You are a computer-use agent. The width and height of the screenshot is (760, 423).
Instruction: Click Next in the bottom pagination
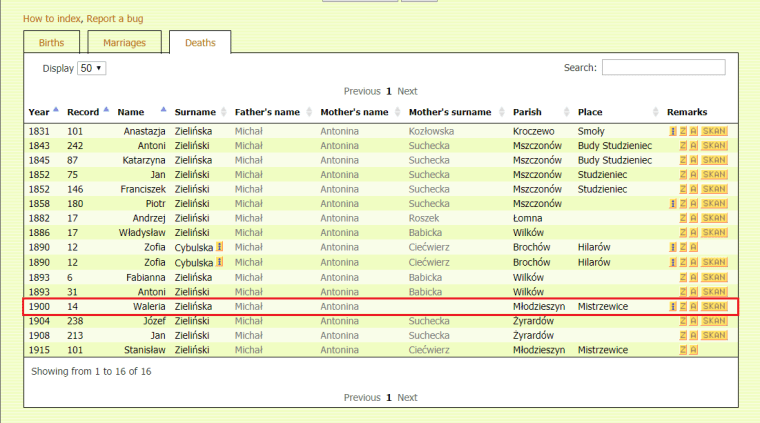(x=407, y=397)
